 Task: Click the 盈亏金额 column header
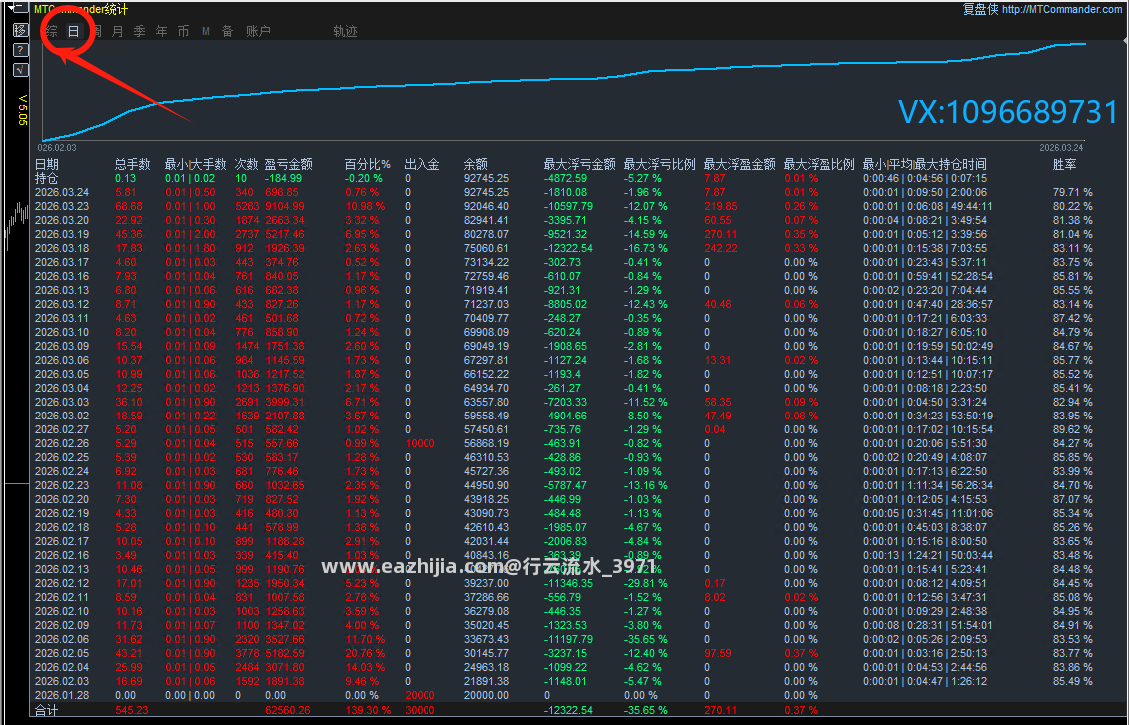289,164
